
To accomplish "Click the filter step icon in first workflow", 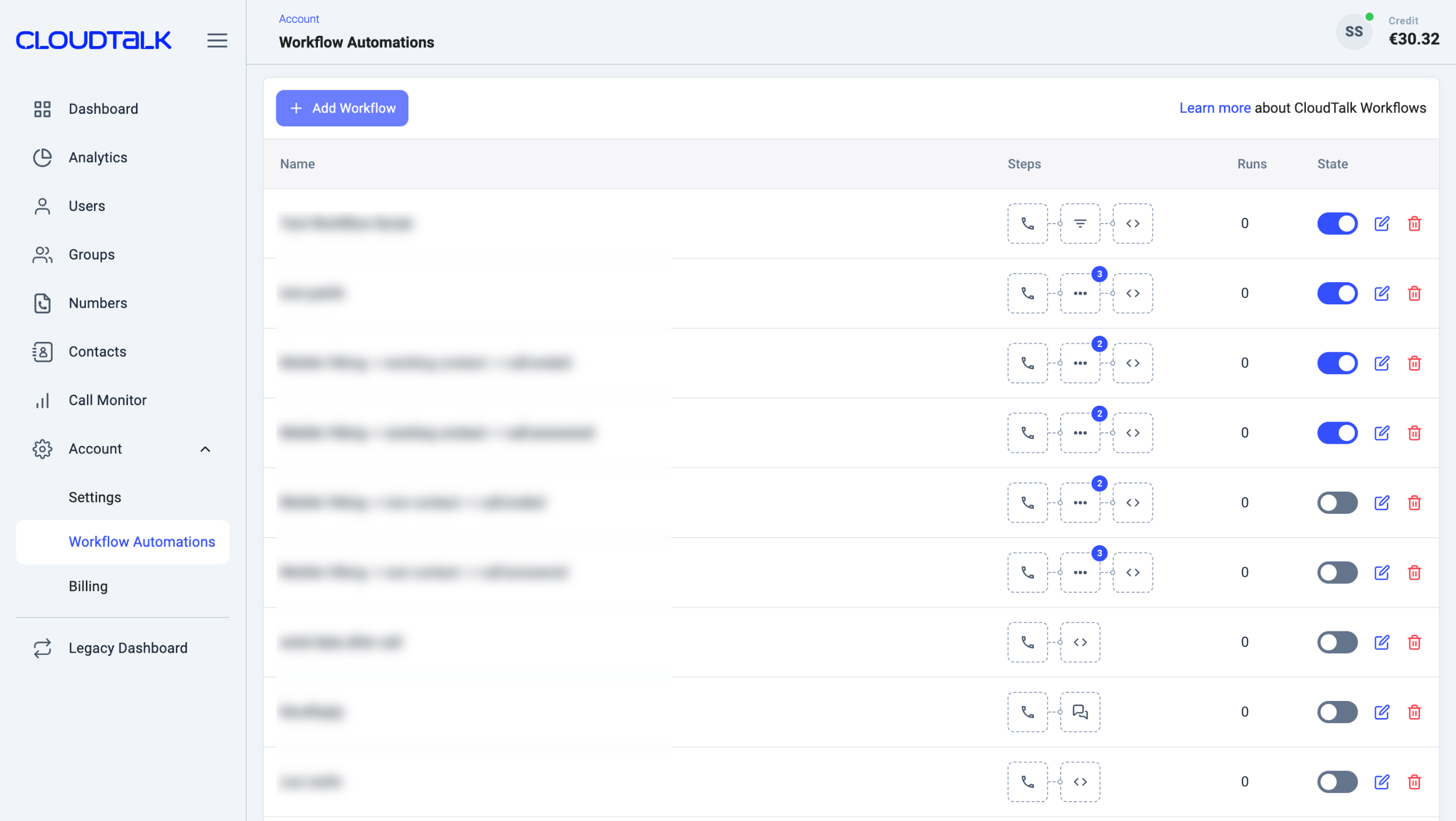I will (1079, 224).
